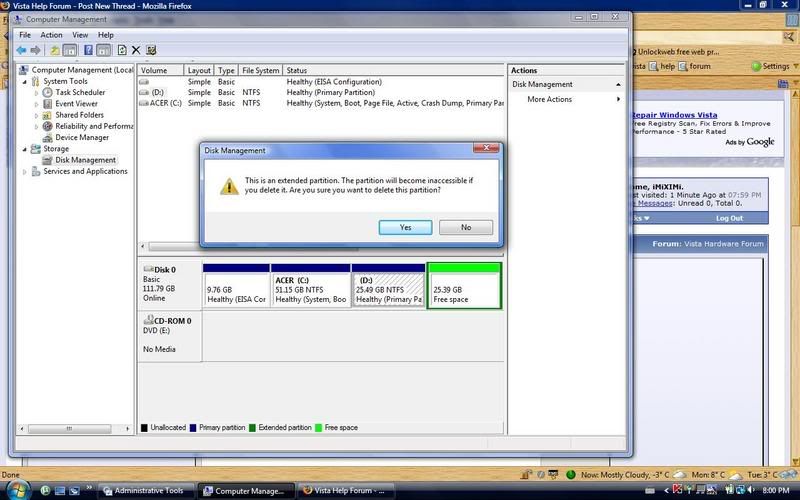The width and height of the screenshot is (800, 500).
Task: Expand the Shared Folders node
Action: (36, 115)
